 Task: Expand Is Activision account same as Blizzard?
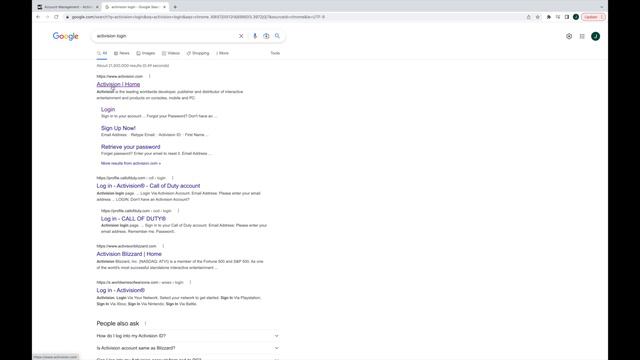188,348
